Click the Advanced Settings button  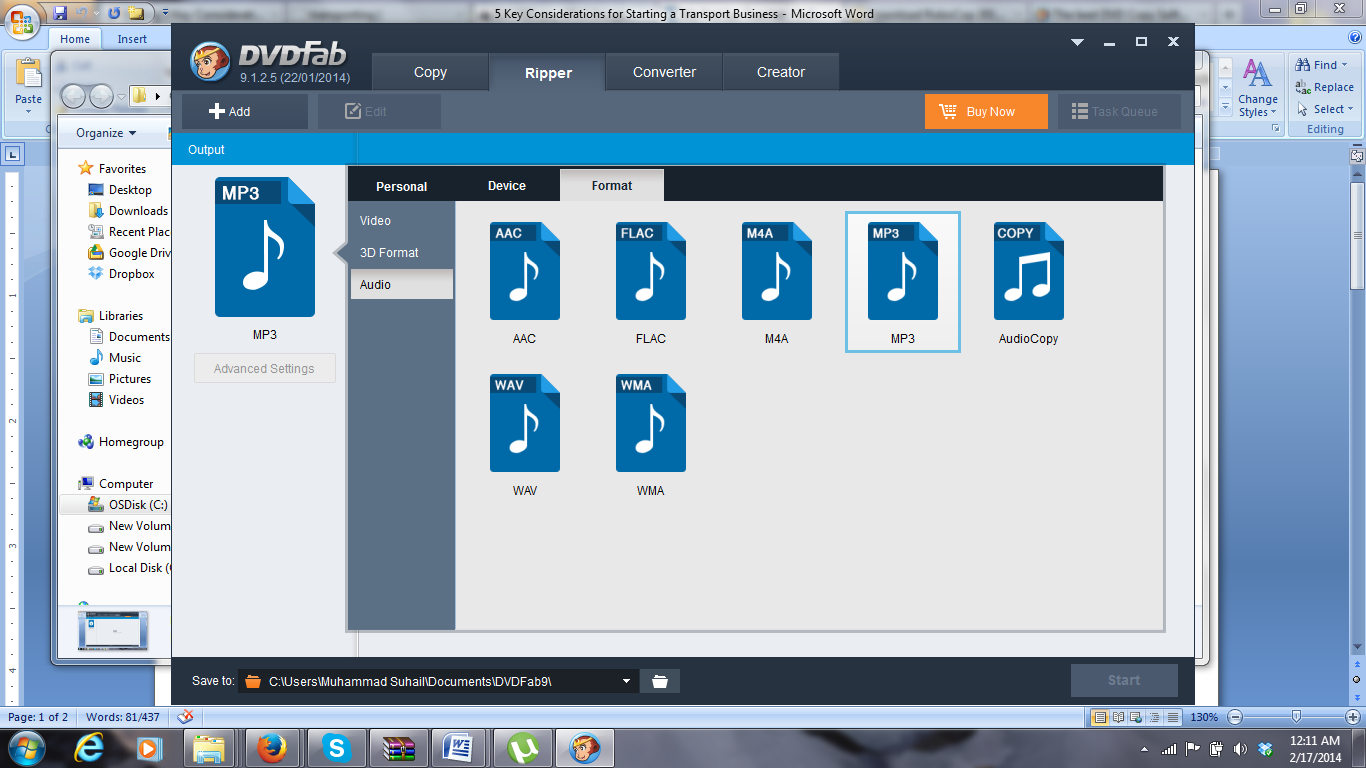(264, 368)
